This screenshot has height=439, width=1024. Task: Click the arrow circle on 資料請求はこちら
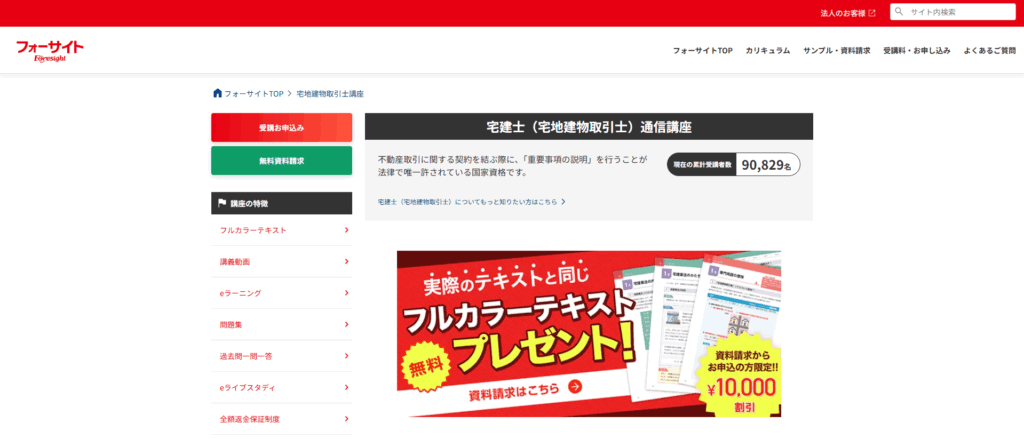tap(575, 387)
